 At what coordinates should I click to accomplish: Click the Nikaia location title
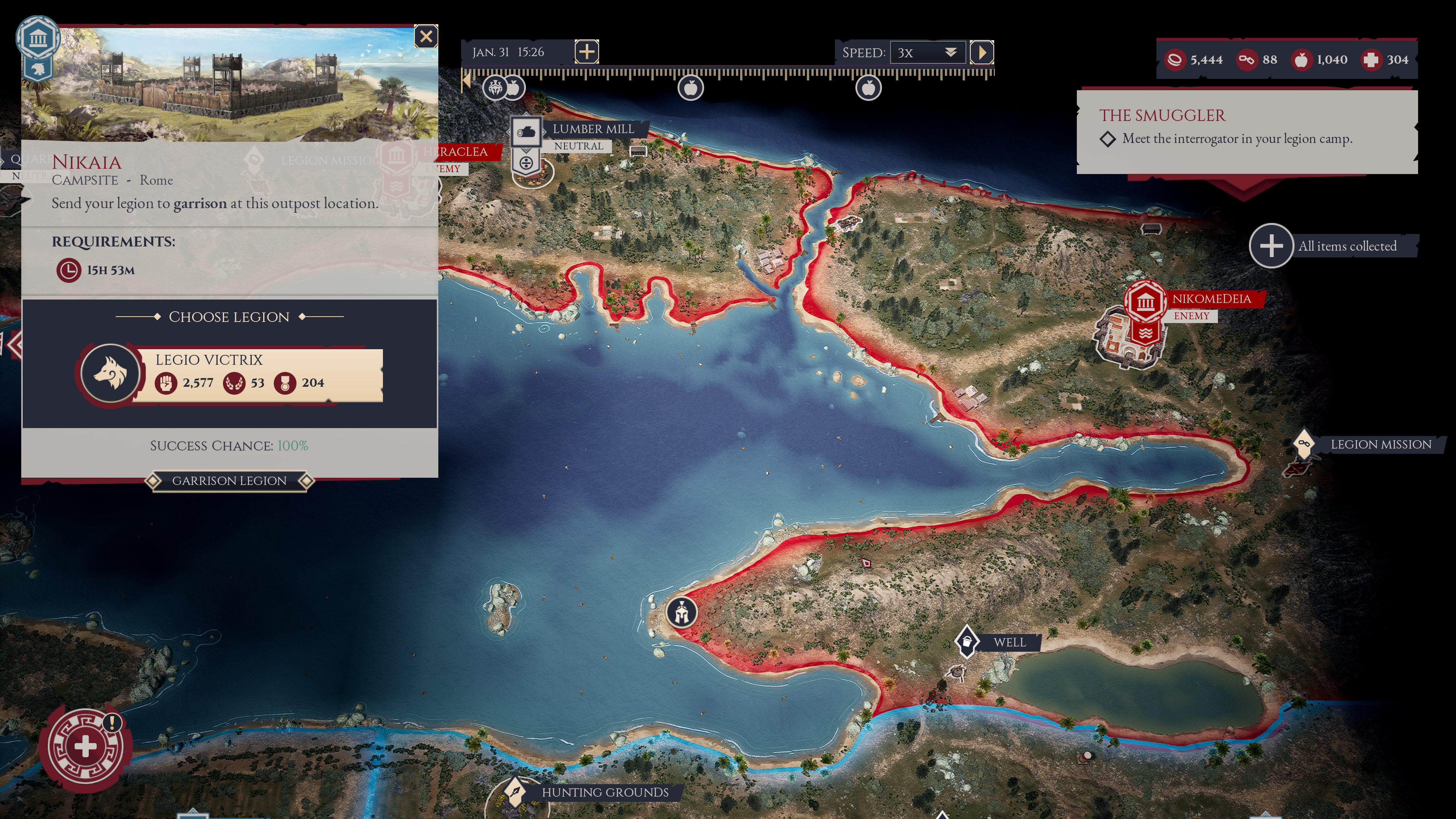(x=86, y=162)
